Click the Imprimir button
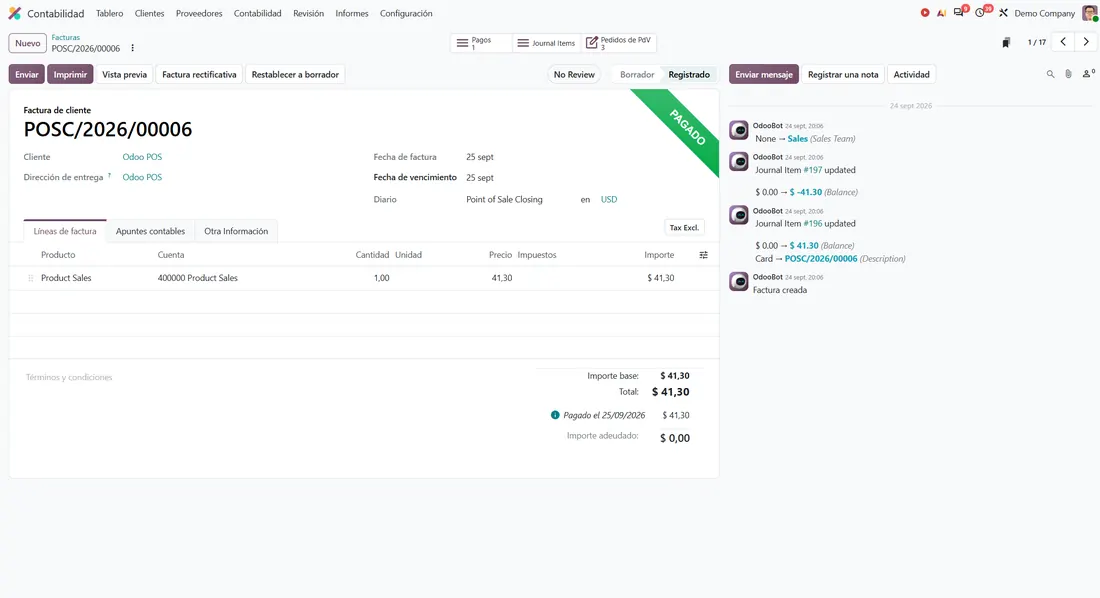1100x598 pixels. [x=70, y=74]
